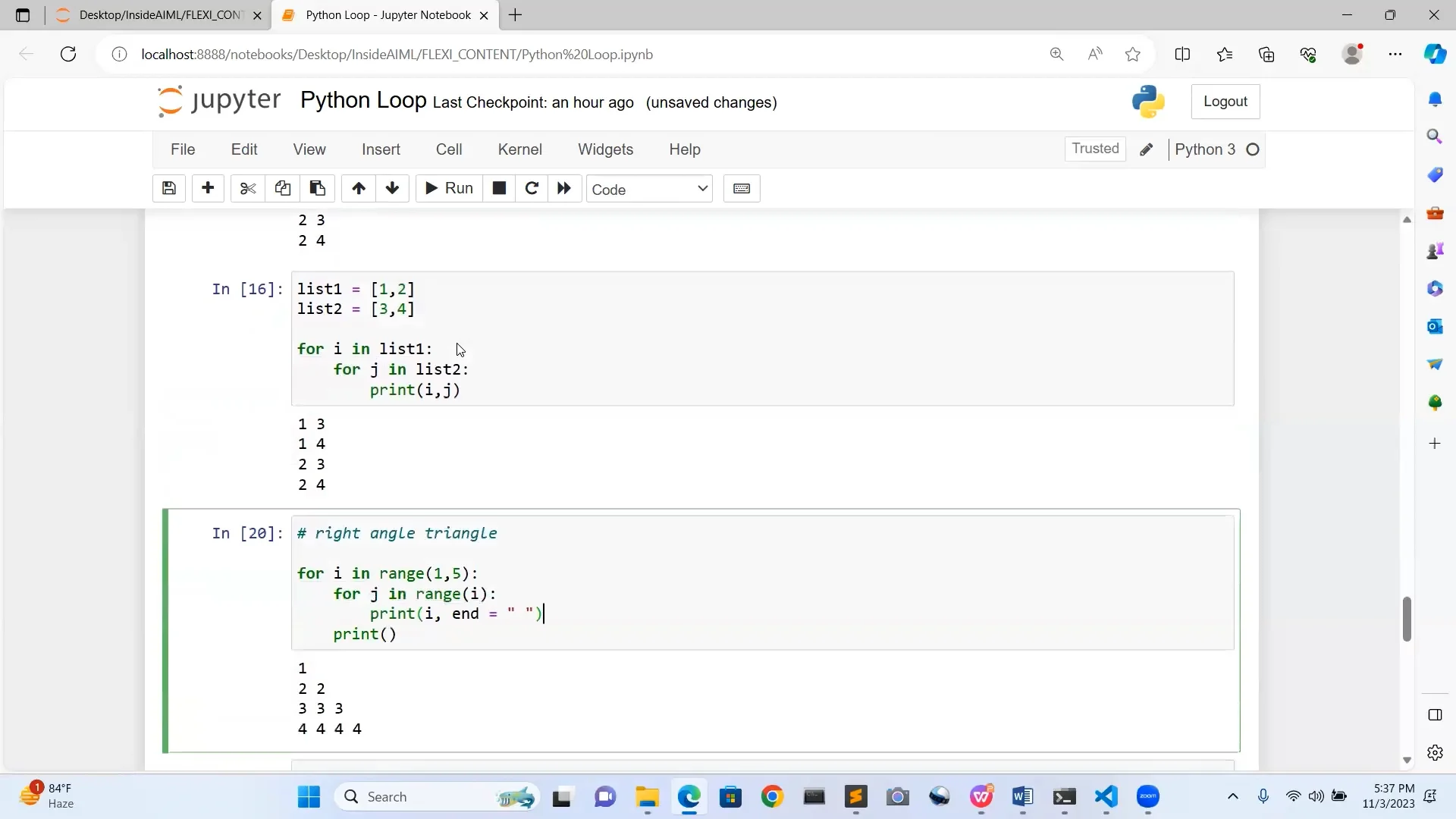Click the pencil edit mode icon
This screenshot has width=1456, height=819.
point(1147,149)
